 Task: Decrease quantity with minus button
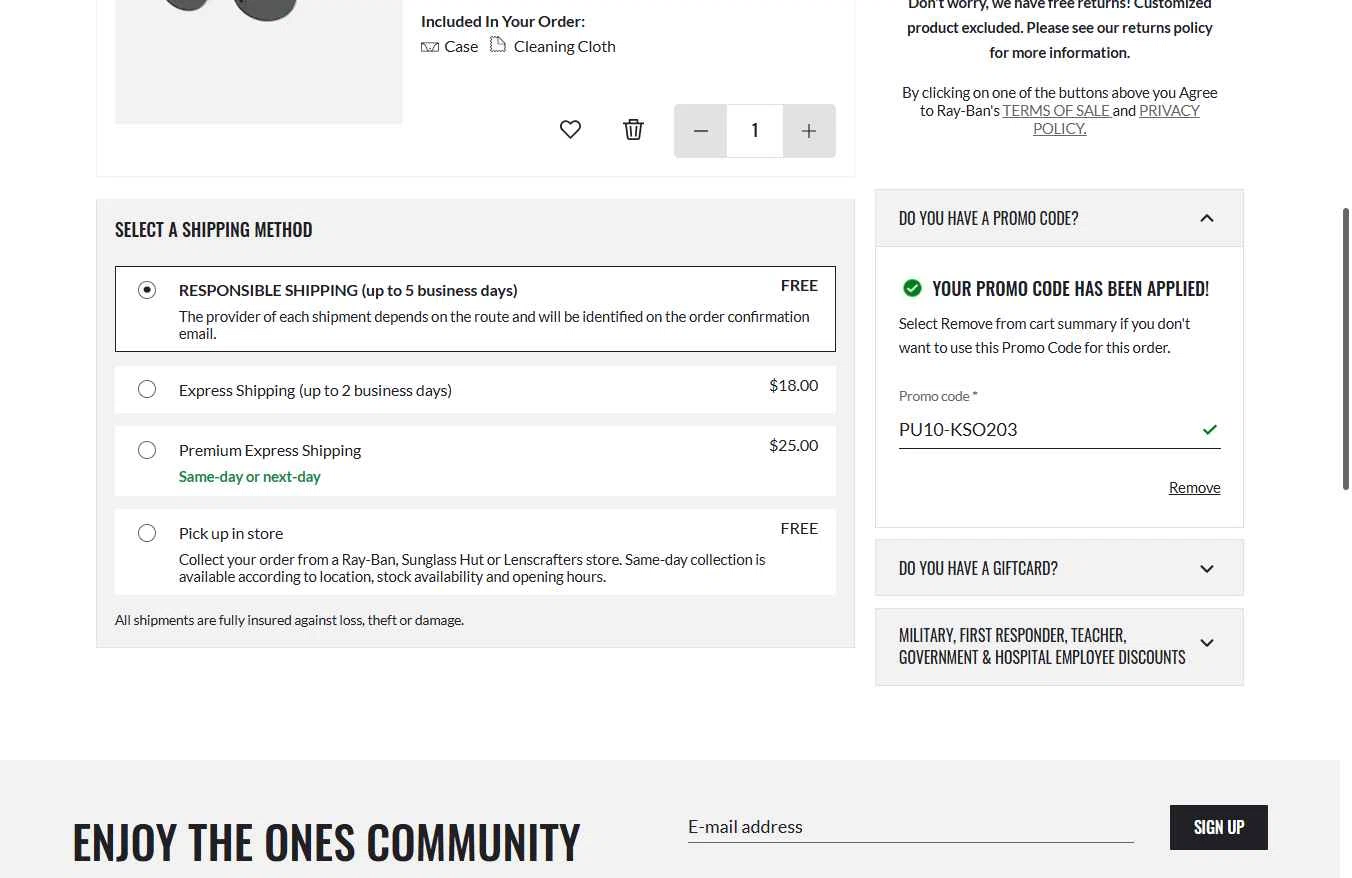click(700, 131)
